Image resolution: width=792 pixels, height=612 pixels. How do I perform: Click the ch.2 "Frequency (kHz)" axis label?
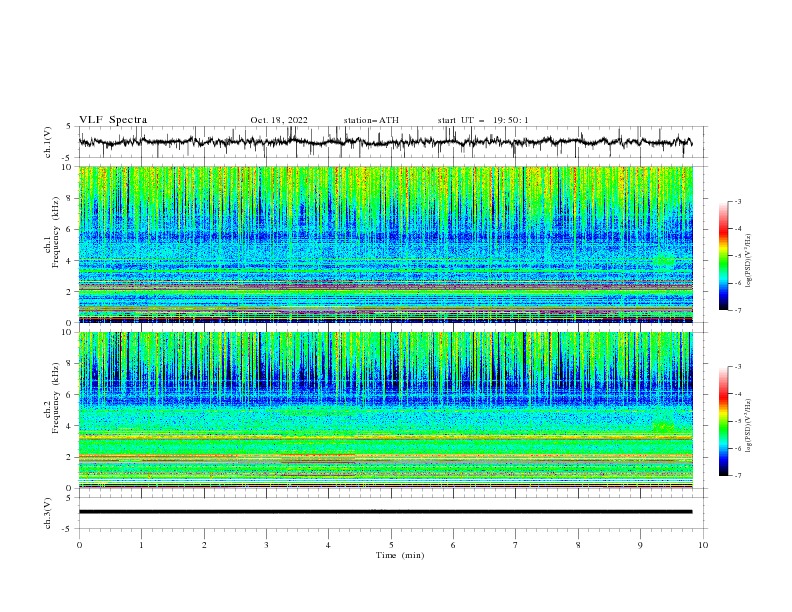pyautogui.click(x=56, y=398)
